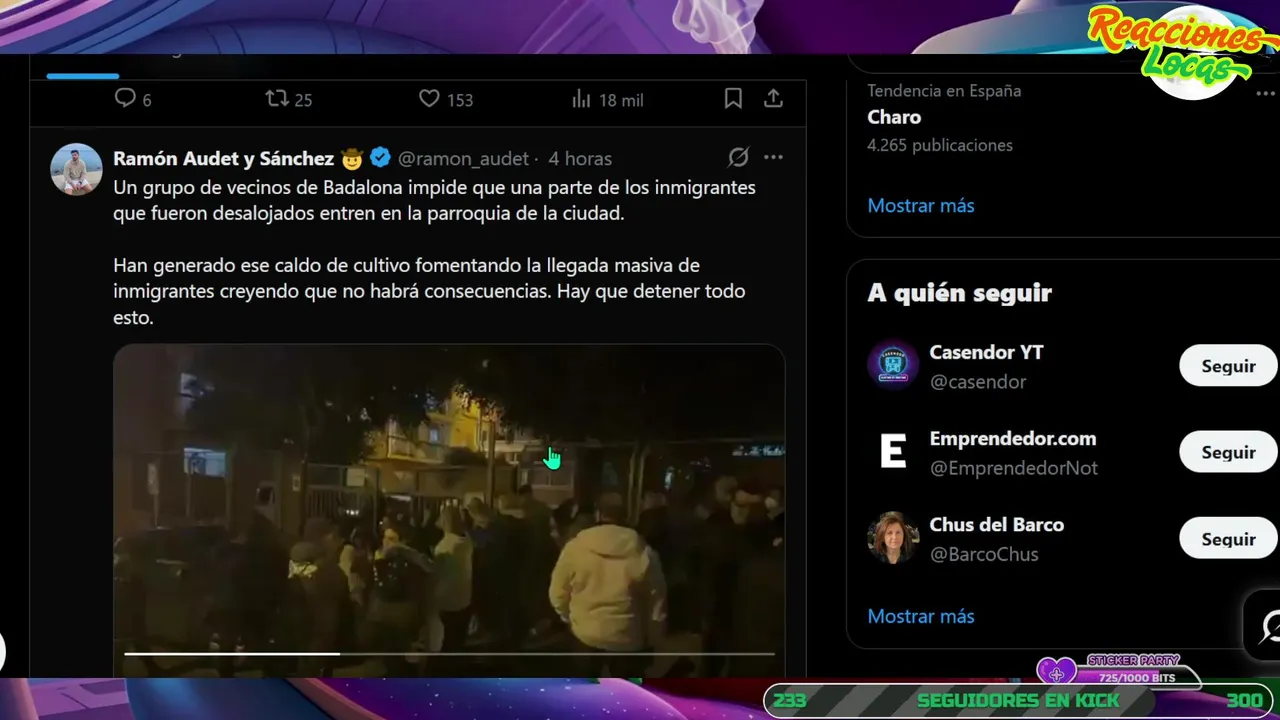Click the A quién seguir heading
The height and width of the screenshot is (720, 1280).
coord(960,293)
